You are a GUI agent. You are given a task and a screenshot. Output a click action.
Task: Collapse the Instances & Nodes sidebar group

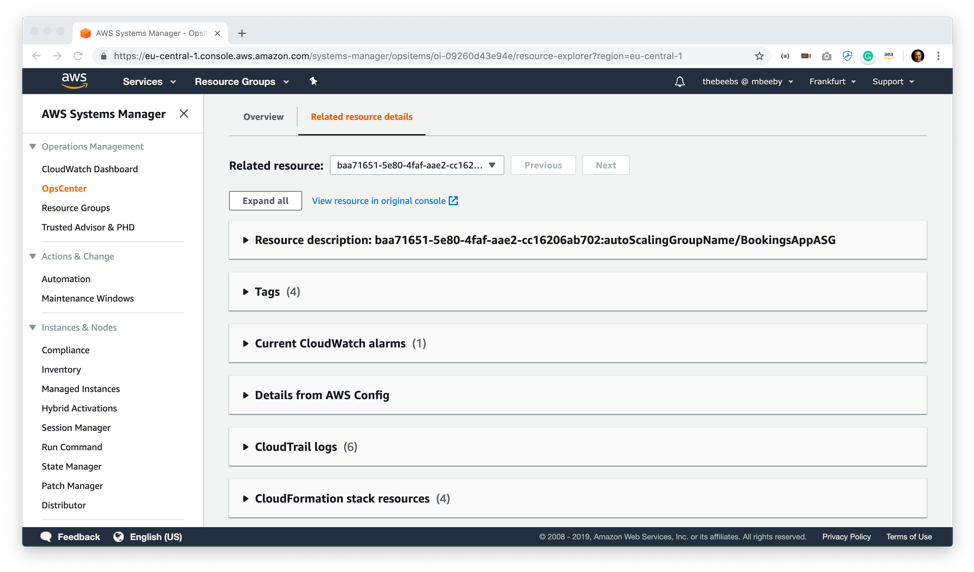coord(33,327)
